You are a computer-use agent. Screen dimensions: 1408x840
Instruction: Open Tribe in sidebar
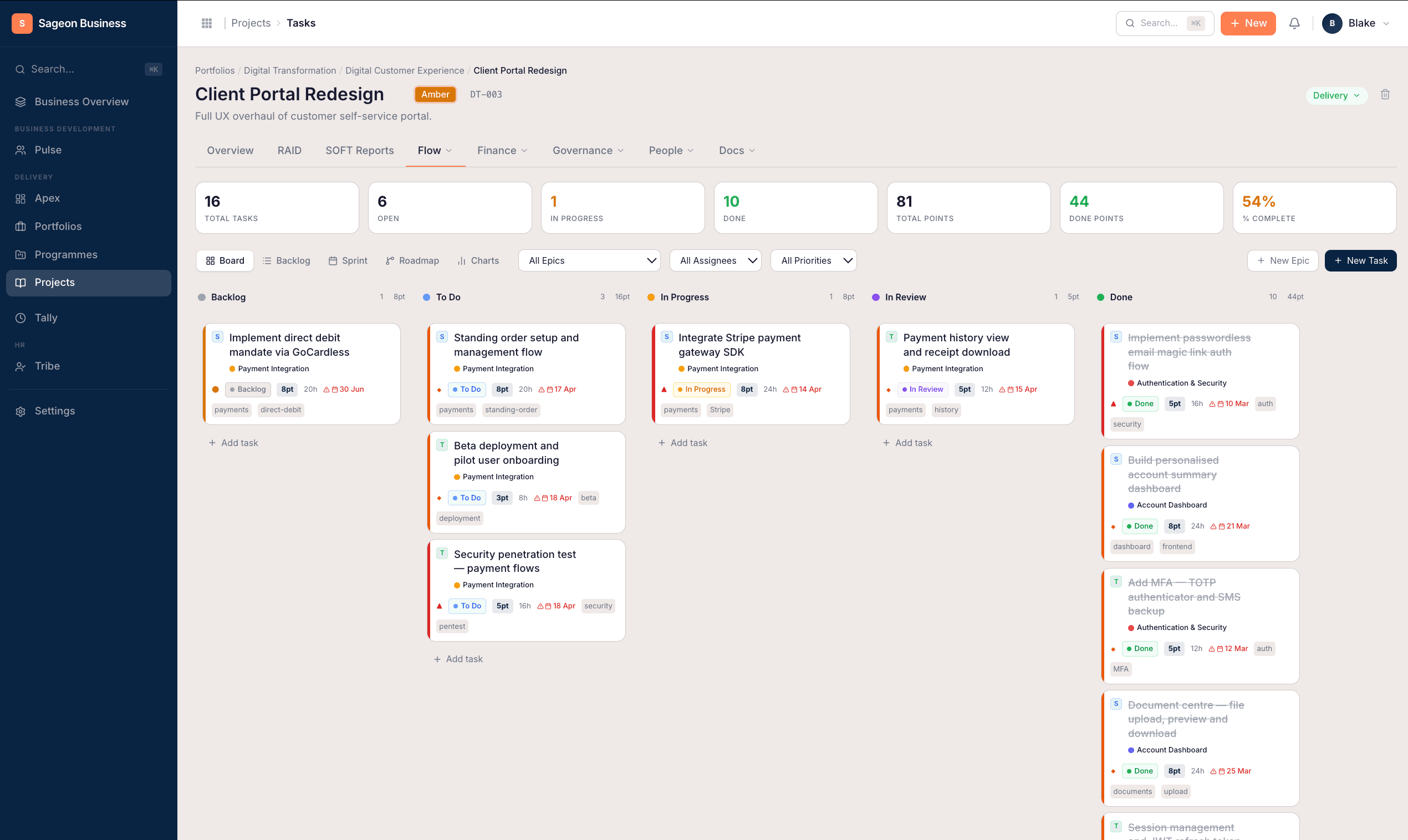pyautogui.click(x=88, y=366)
